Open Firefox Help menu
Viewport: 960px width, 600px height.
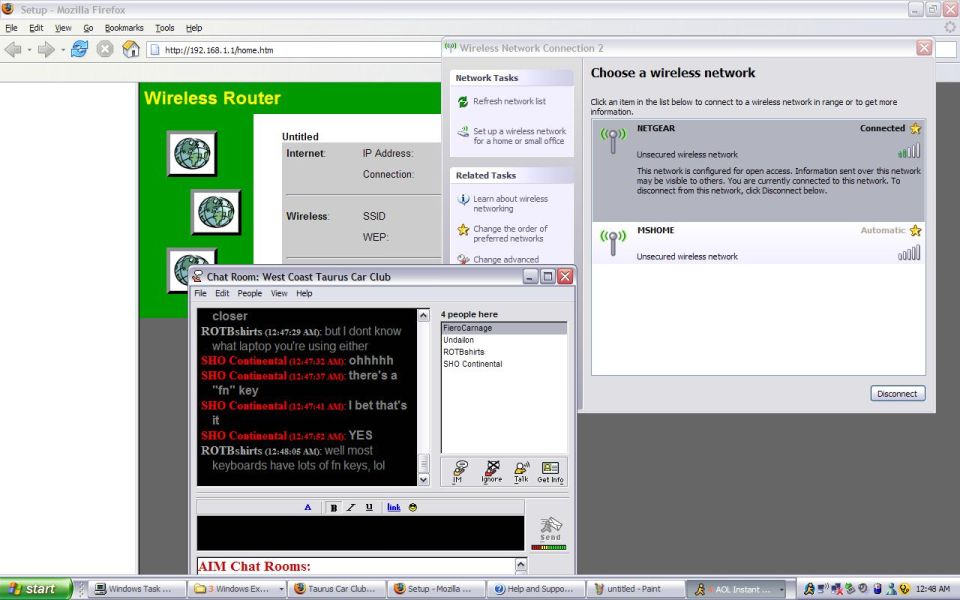click(x=194, y=28)
